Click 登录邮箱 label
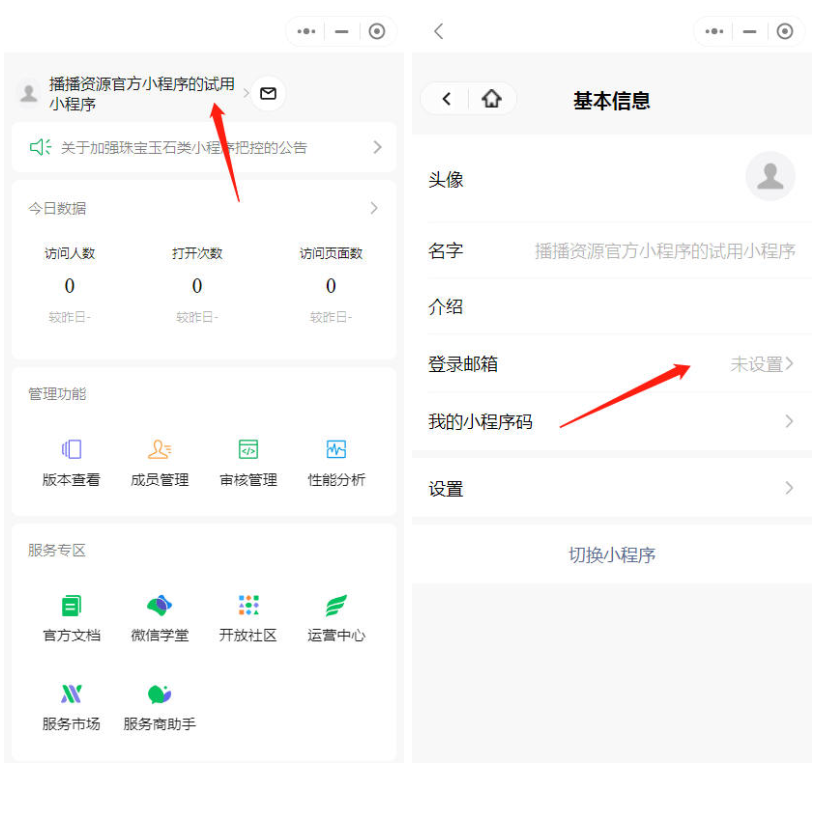The width and height of the screenshot is (828, 834). pos(463,364)
